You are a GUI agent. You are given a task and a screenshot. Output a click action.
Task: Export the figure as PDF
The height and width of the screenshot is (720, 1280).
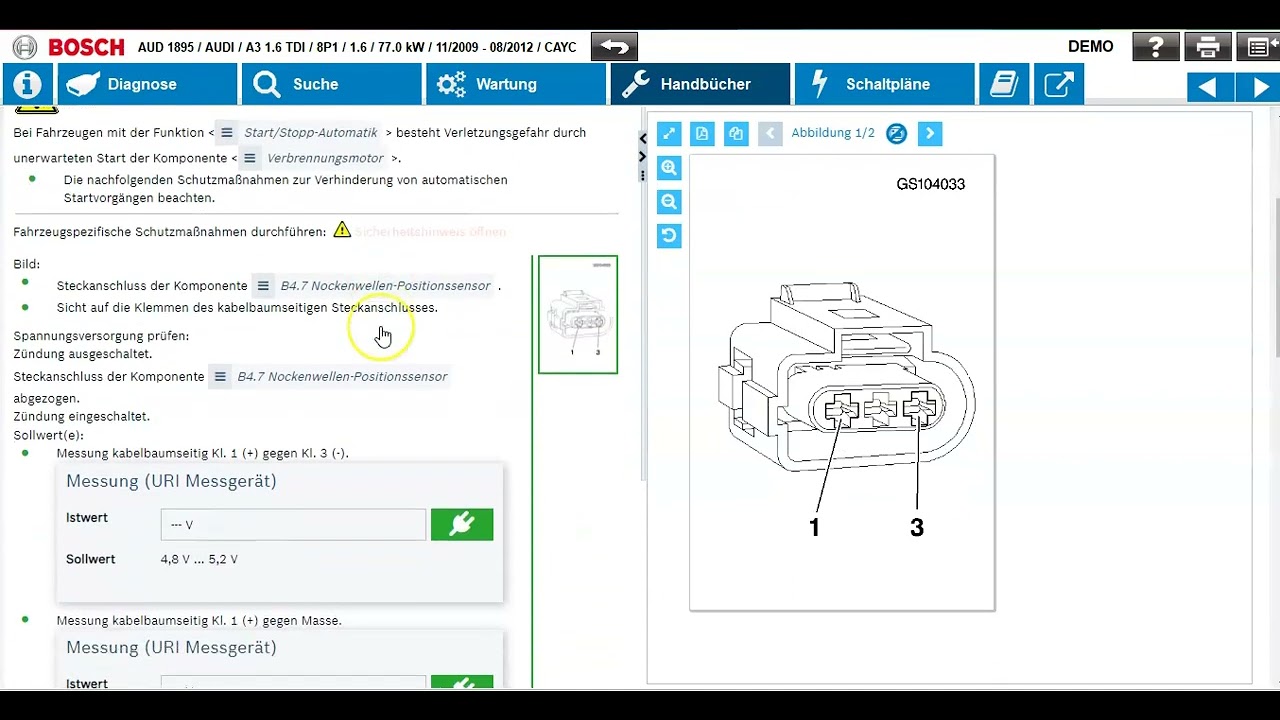coord(702,133)
